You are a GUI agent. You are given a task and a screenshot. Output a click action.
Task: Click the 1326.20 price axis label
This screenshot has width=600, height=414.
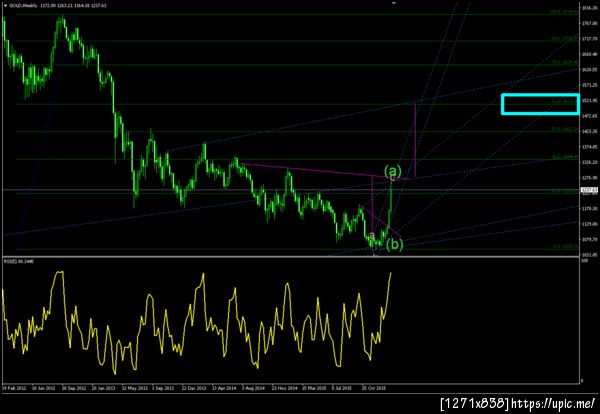[x=589, y=162]
